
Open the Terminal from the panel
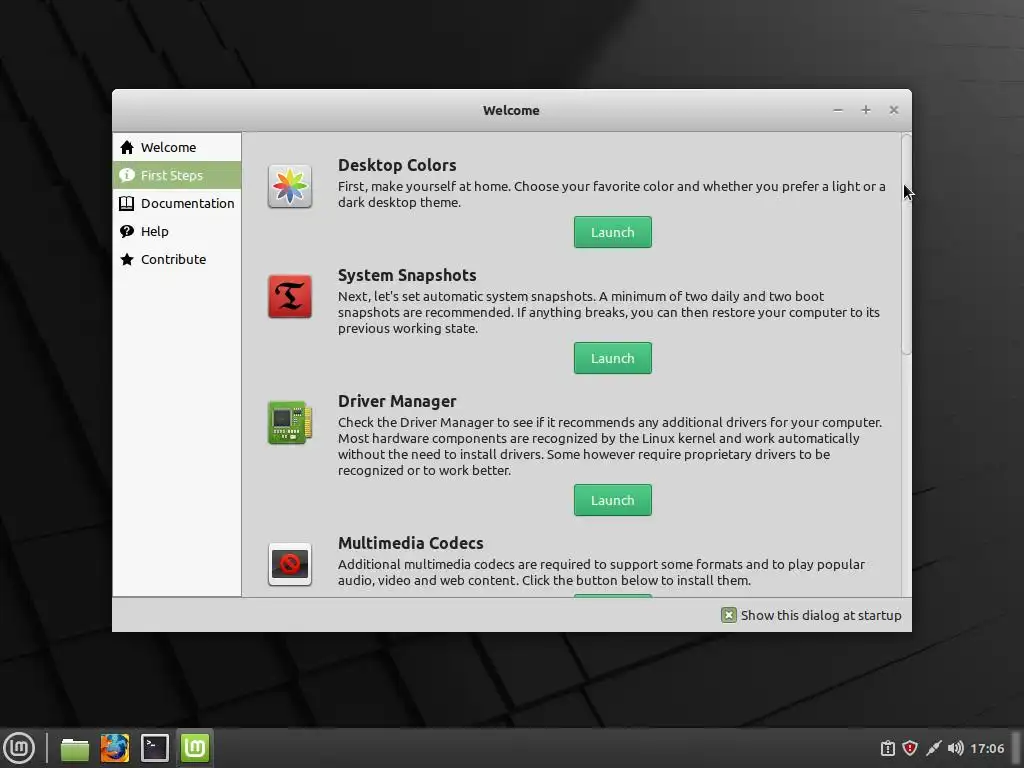point(155,748)
